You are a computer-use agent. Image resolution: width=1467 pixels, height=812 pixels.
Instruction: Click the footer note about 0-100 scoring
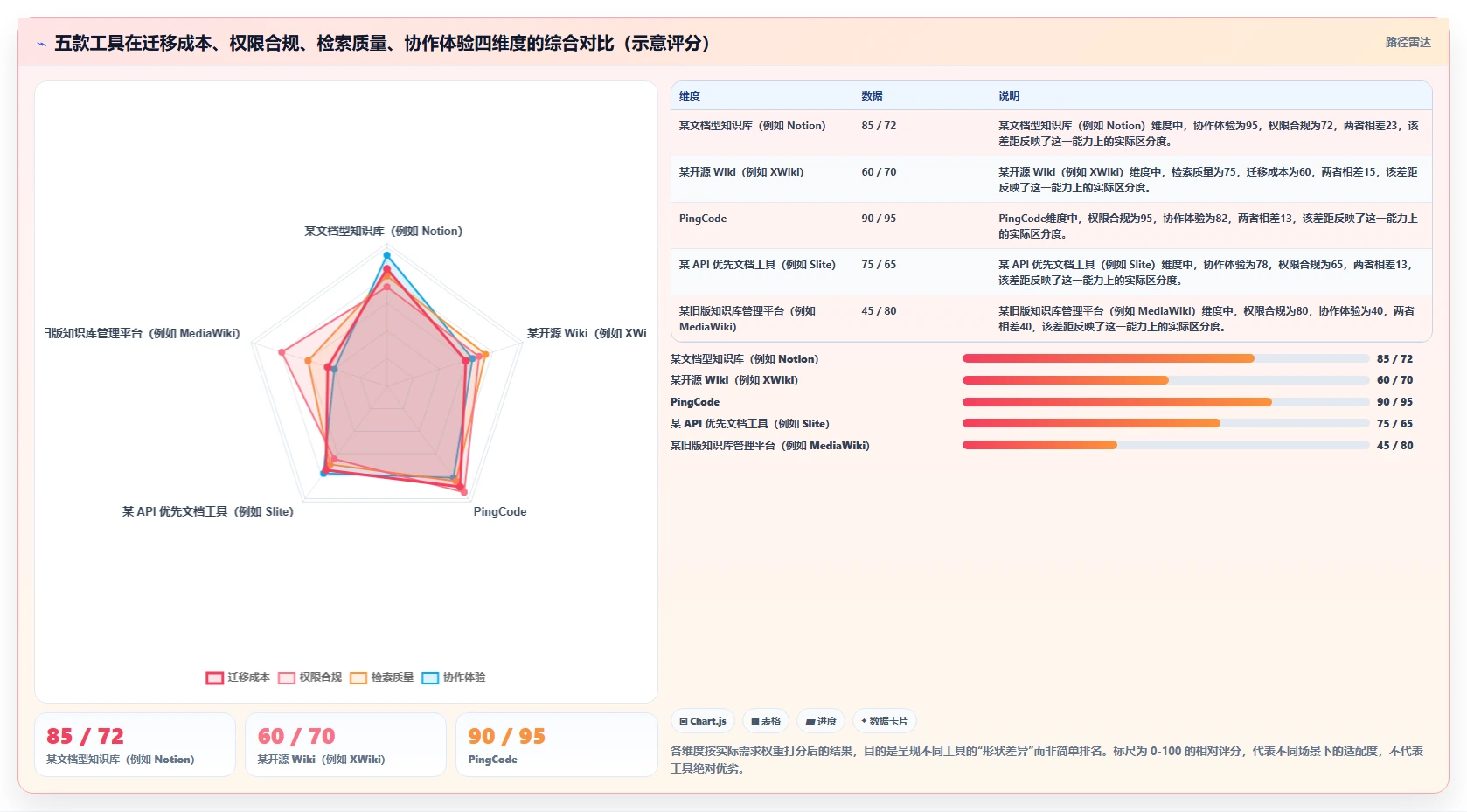point(1046,760)
